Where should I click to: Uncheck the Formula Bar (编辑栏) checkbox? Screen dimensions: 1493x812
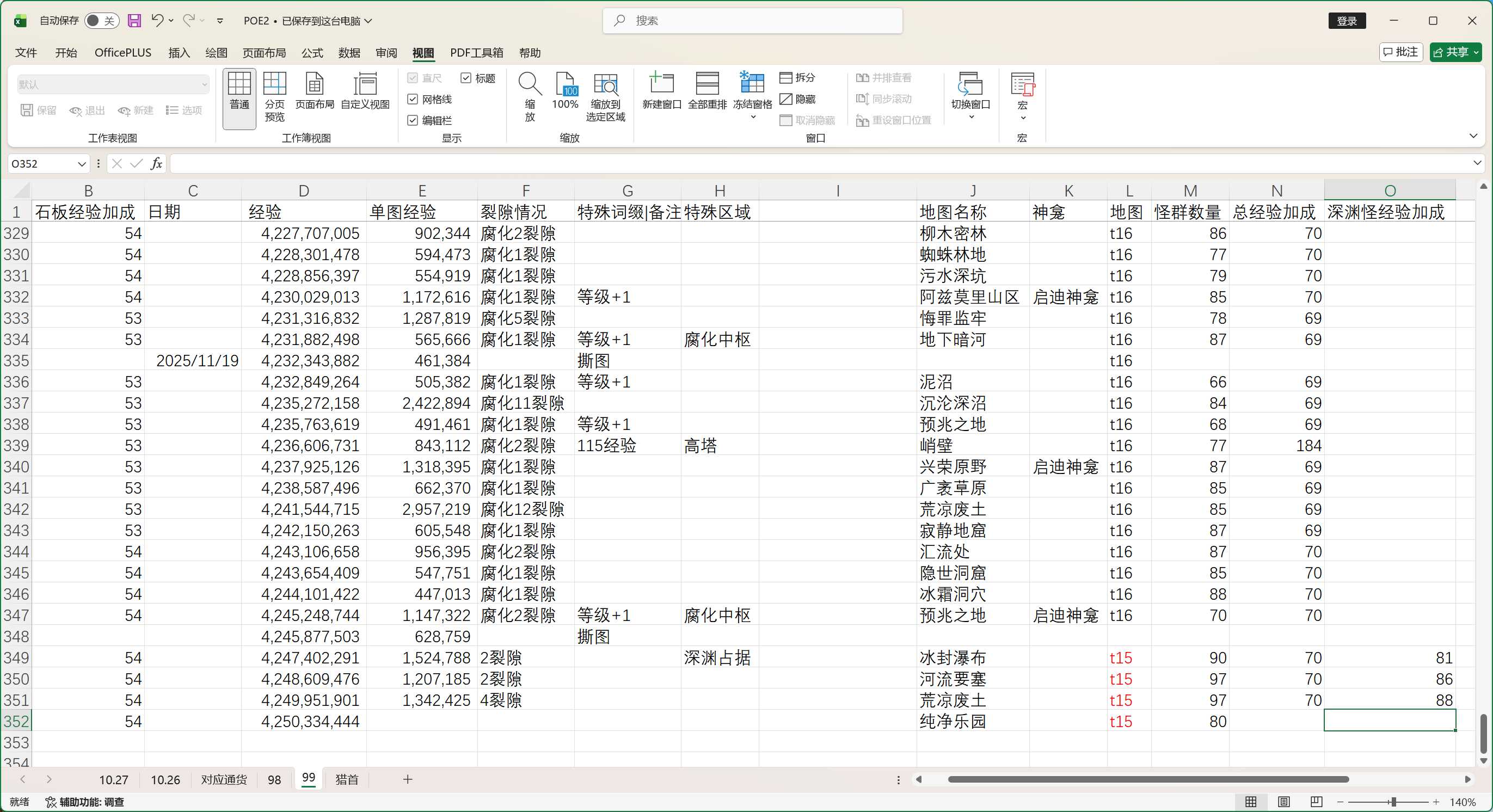[x=413, y=121]
